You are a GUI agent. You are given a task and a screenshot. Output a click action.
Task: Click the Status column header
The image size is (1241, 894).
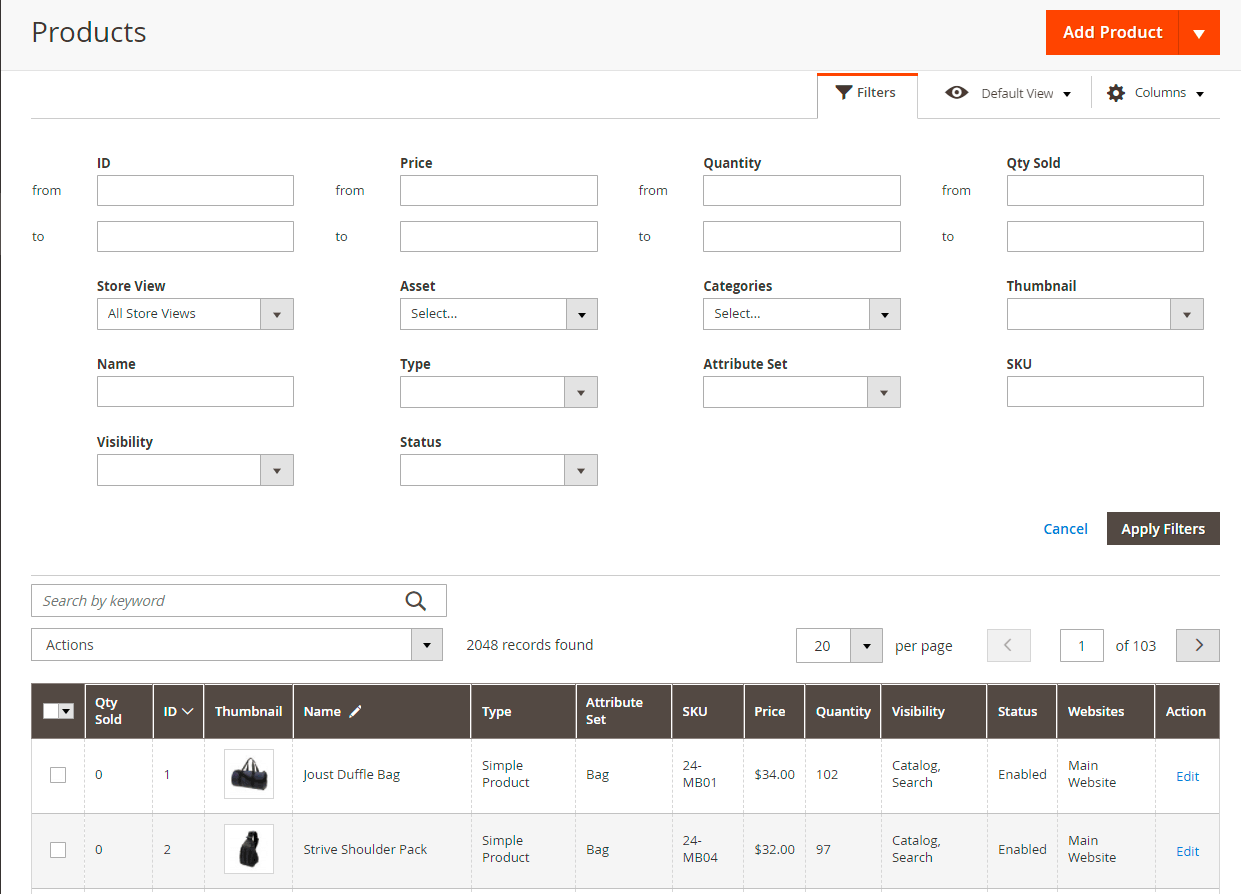tap(1021, 711)
